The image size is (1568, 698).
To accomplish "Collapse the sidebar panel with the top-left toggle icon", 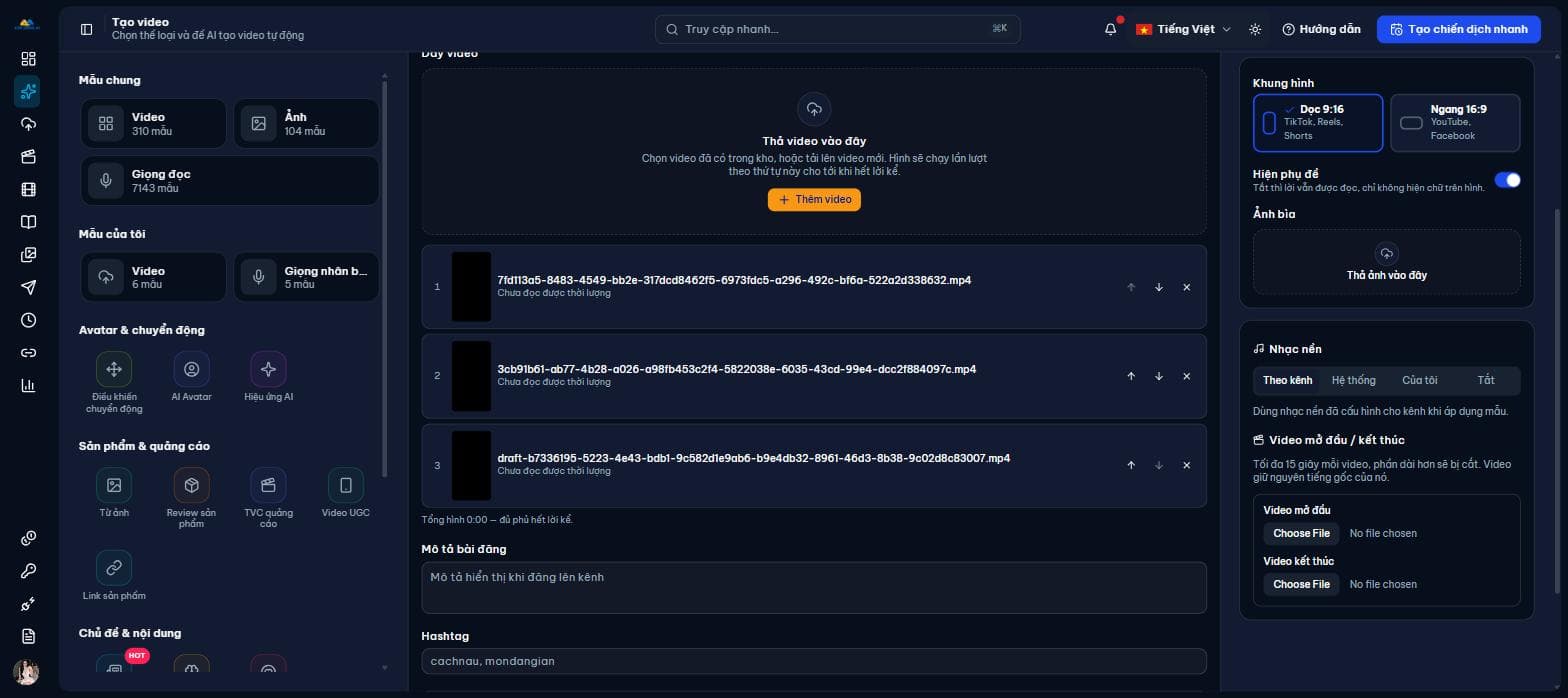I will [x=87, y=29].
